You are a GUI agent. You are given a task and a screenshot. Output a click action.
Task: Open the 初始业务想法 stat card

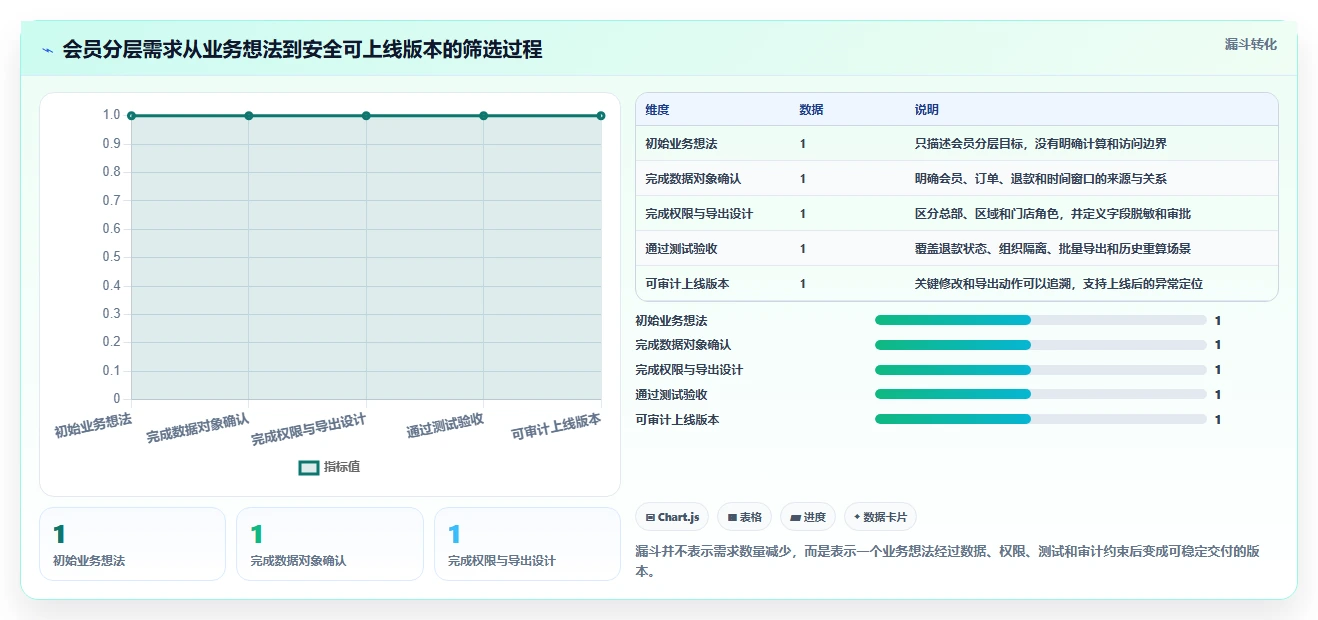point(132,544)
